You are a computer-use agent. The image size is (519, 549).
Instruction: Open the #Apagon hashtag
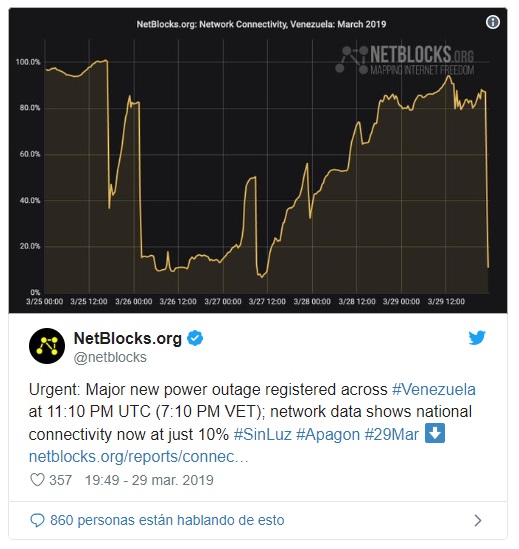[328, 435]
